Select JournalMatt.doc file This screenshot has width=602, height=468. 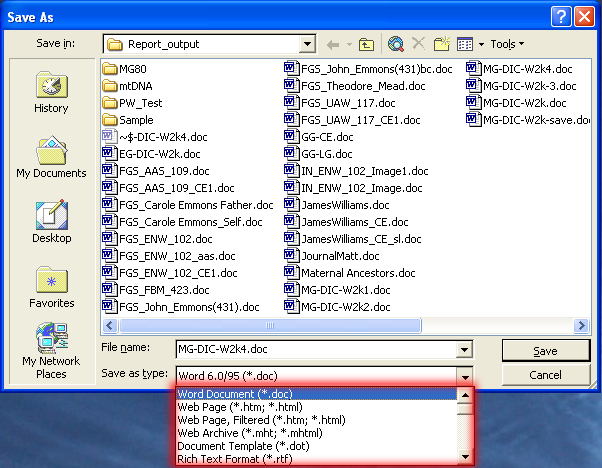tap(332, 256)
